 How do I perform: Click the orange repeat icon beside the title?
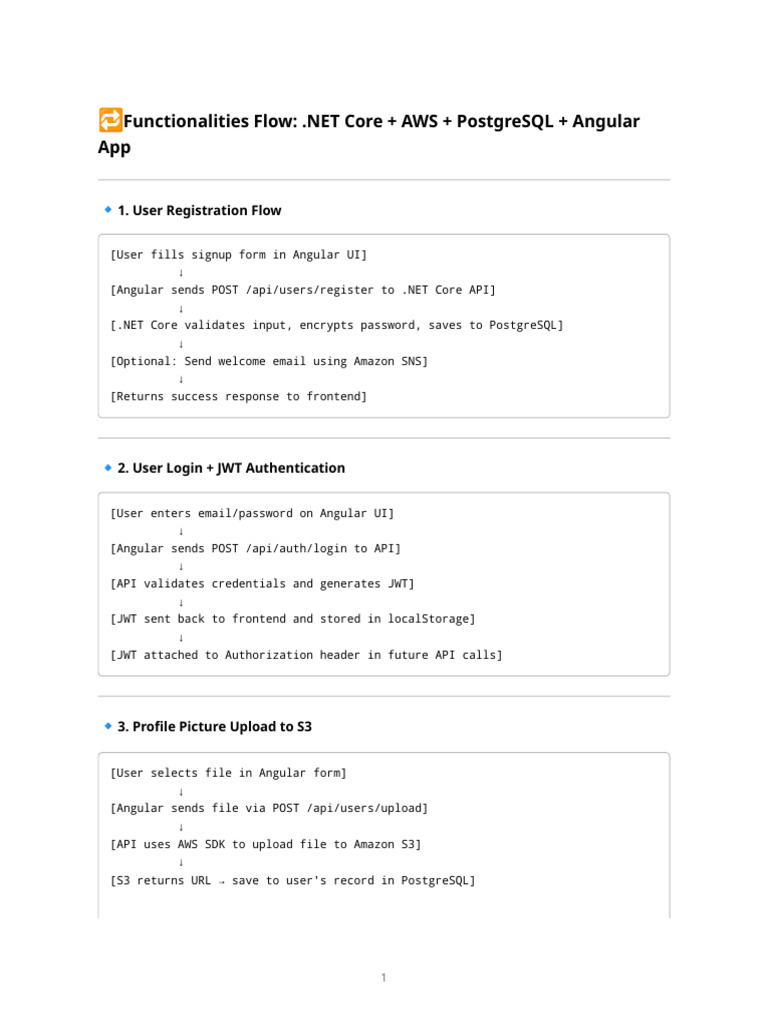tap(110, 122)
